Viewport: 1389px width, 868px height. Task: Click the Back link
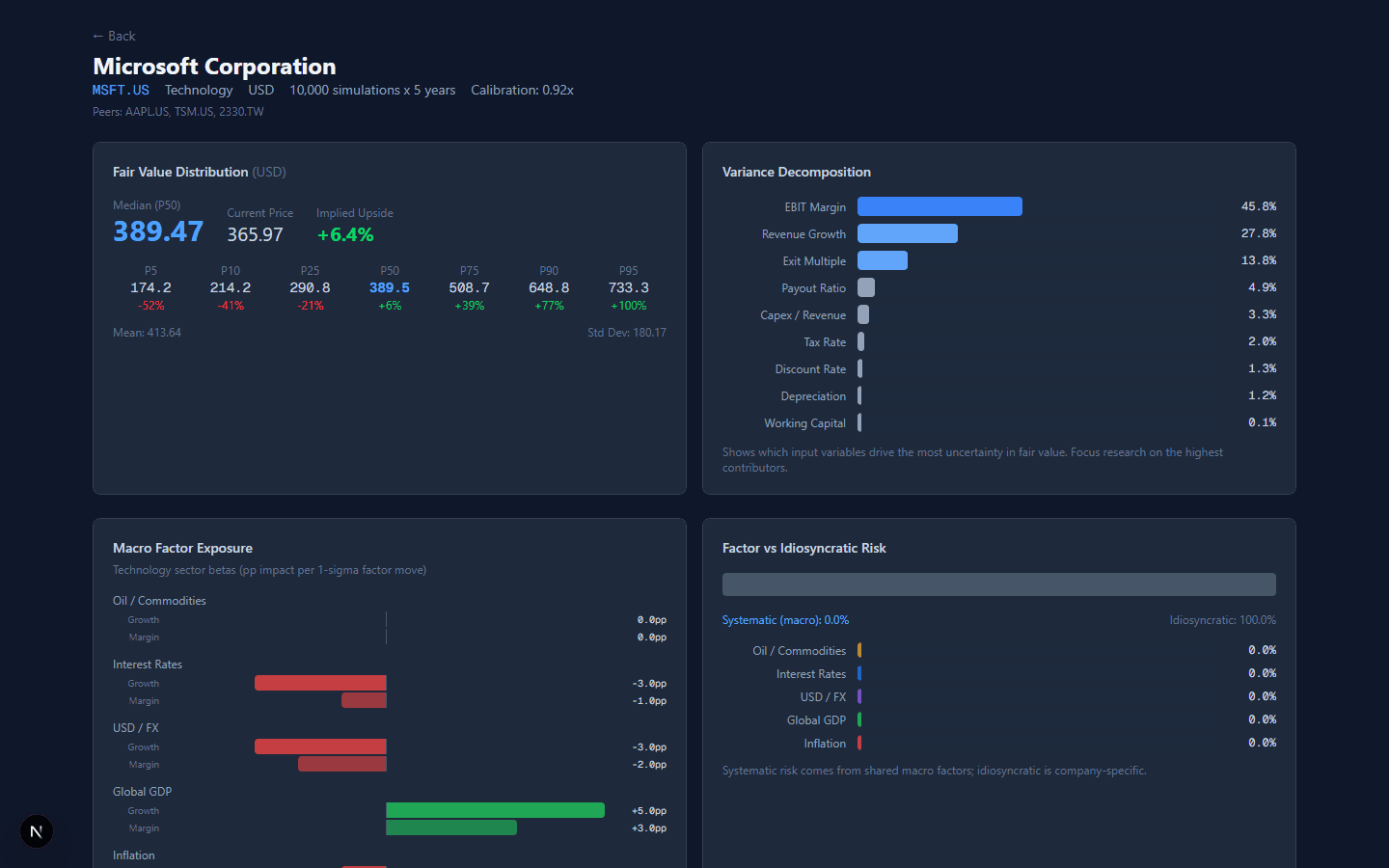(114, 36)
